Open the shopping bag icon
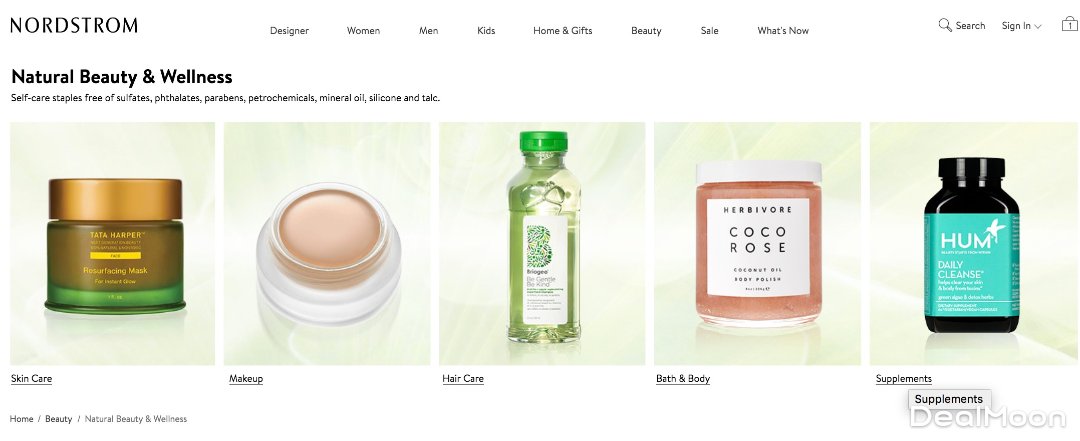Image resolution: width=1080 pixels, height=441 pixels. 1069,24
